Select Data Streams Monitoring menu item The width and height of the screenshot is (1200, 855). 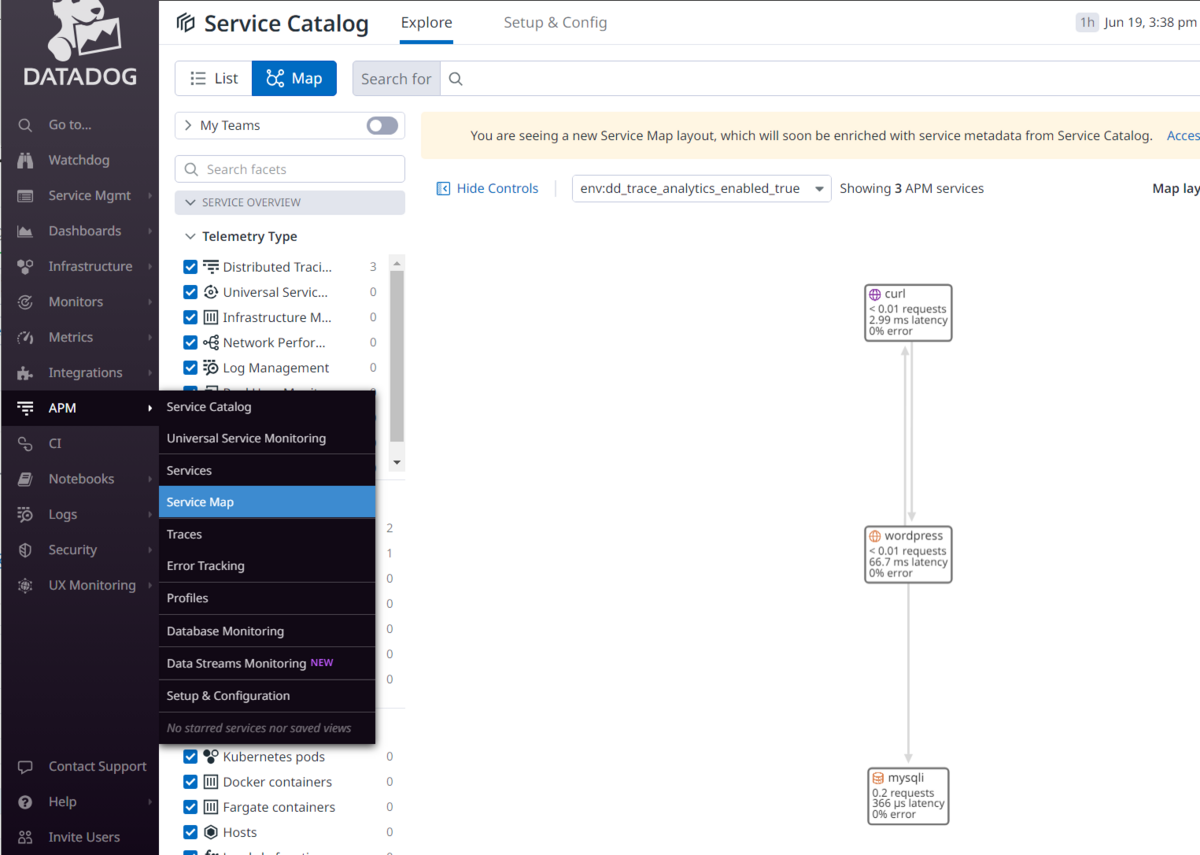pyautogui.click(x=267, y=663)
